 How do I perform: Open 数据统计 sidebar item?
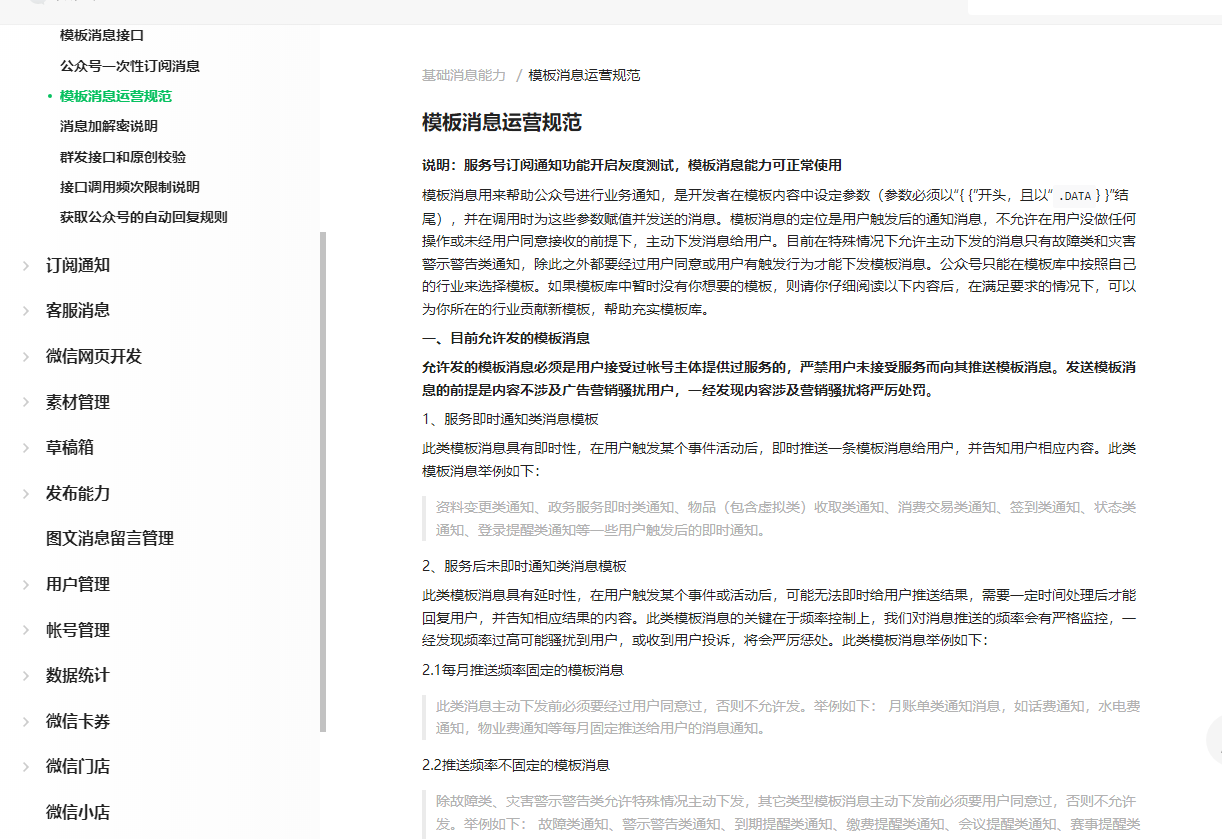pyautogui.click(x=78, y=675)
